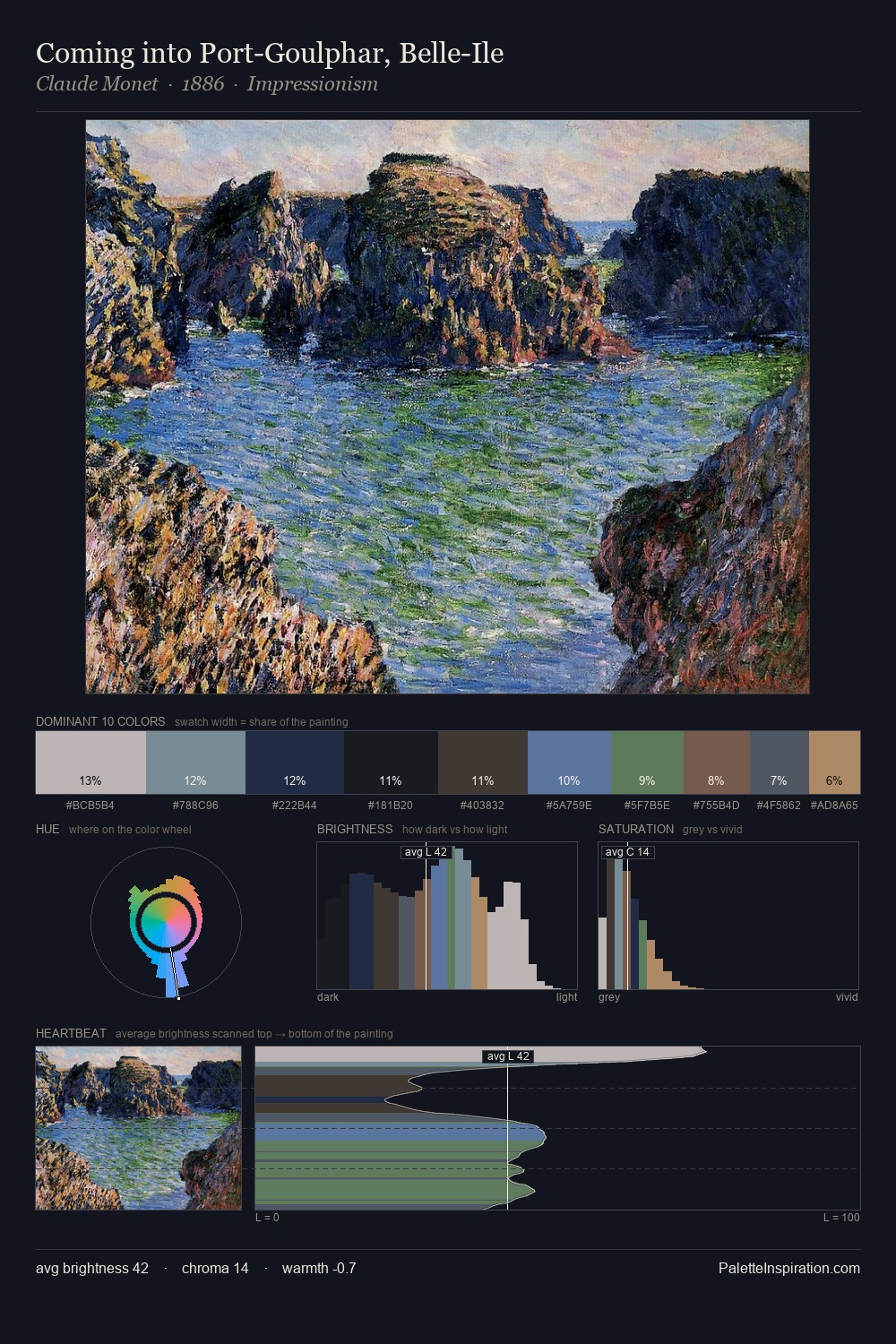Click hex code text '#BCB5B4'
The width and height of the screenshot is (896, 1344).
point(90,806)
